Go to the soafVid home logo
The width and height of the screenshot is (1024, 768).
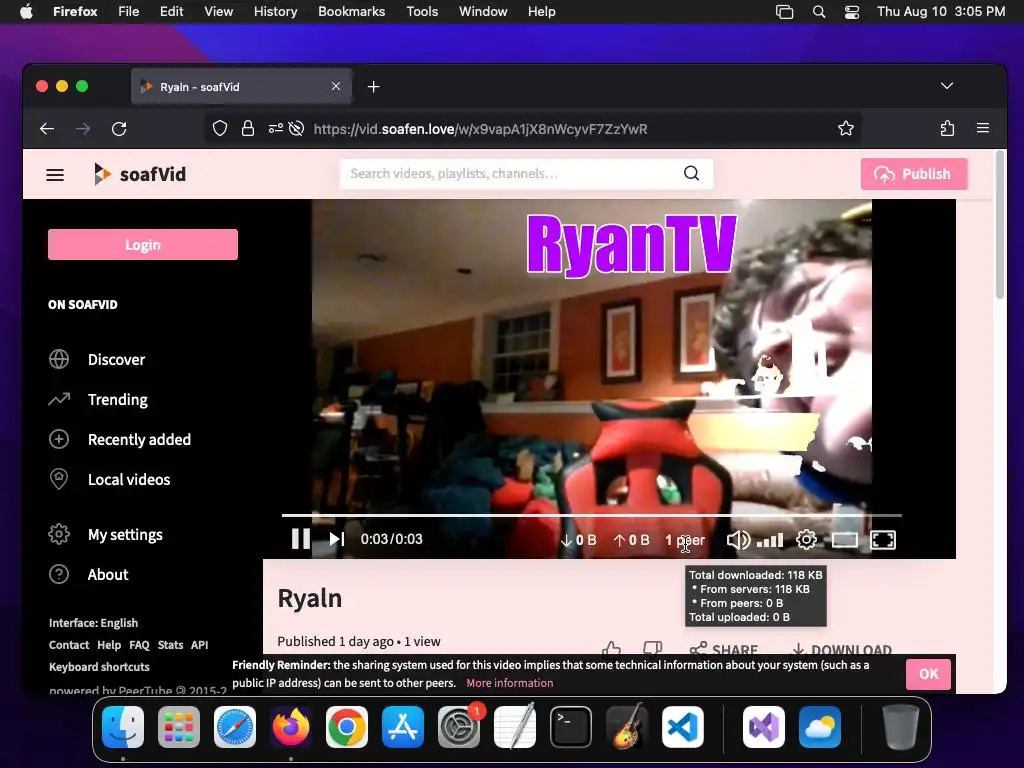coord(140,174)
